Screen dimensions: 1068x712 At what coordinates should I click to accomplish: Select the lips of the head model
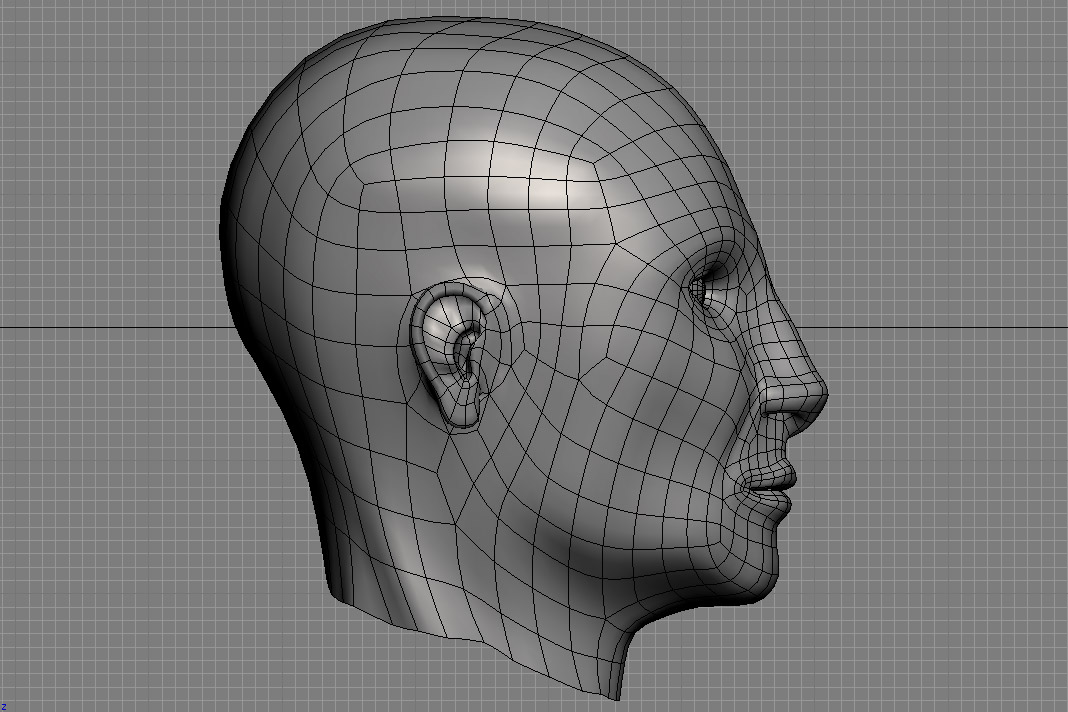point(768,489)
